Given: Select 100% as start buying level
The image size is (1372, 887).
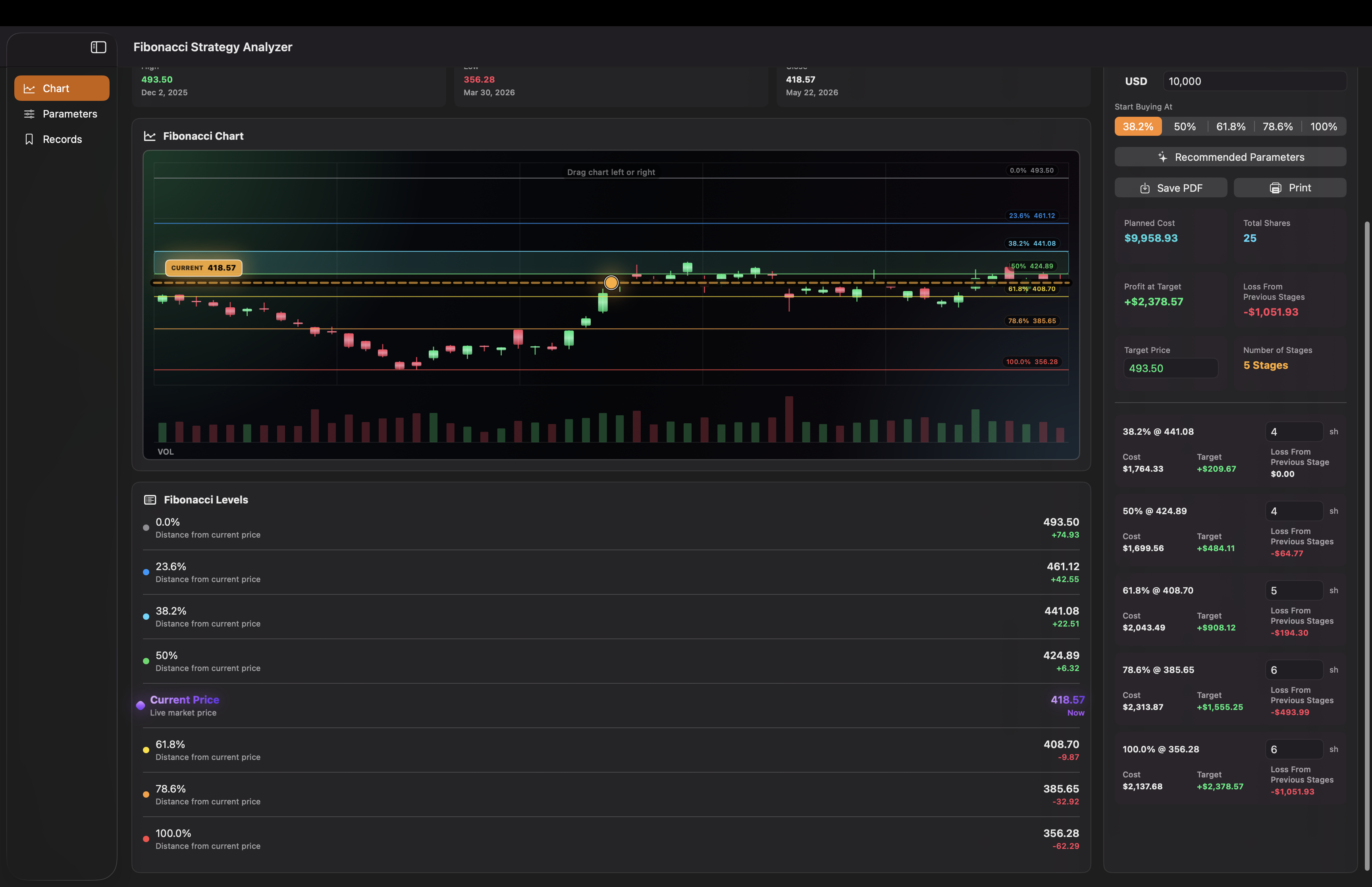Looking at the screenshot, I should tap(1324, 127).
